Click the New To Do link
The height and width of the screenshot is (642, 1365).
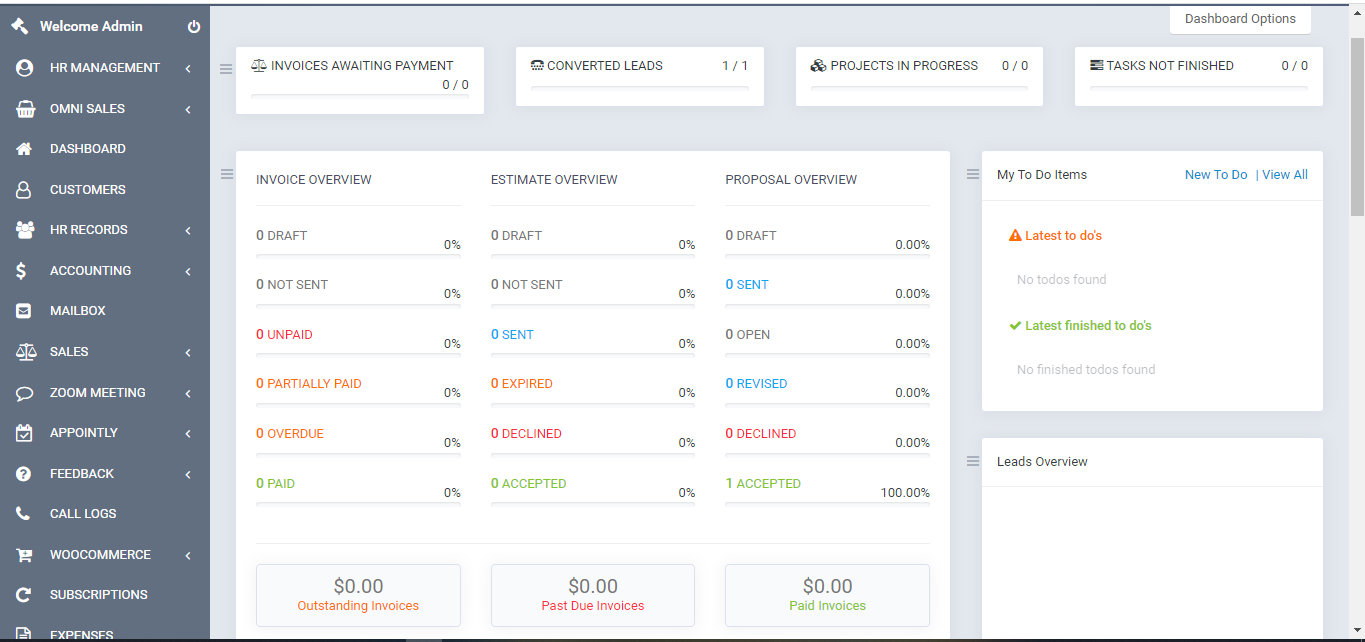tap(1216, 175)
